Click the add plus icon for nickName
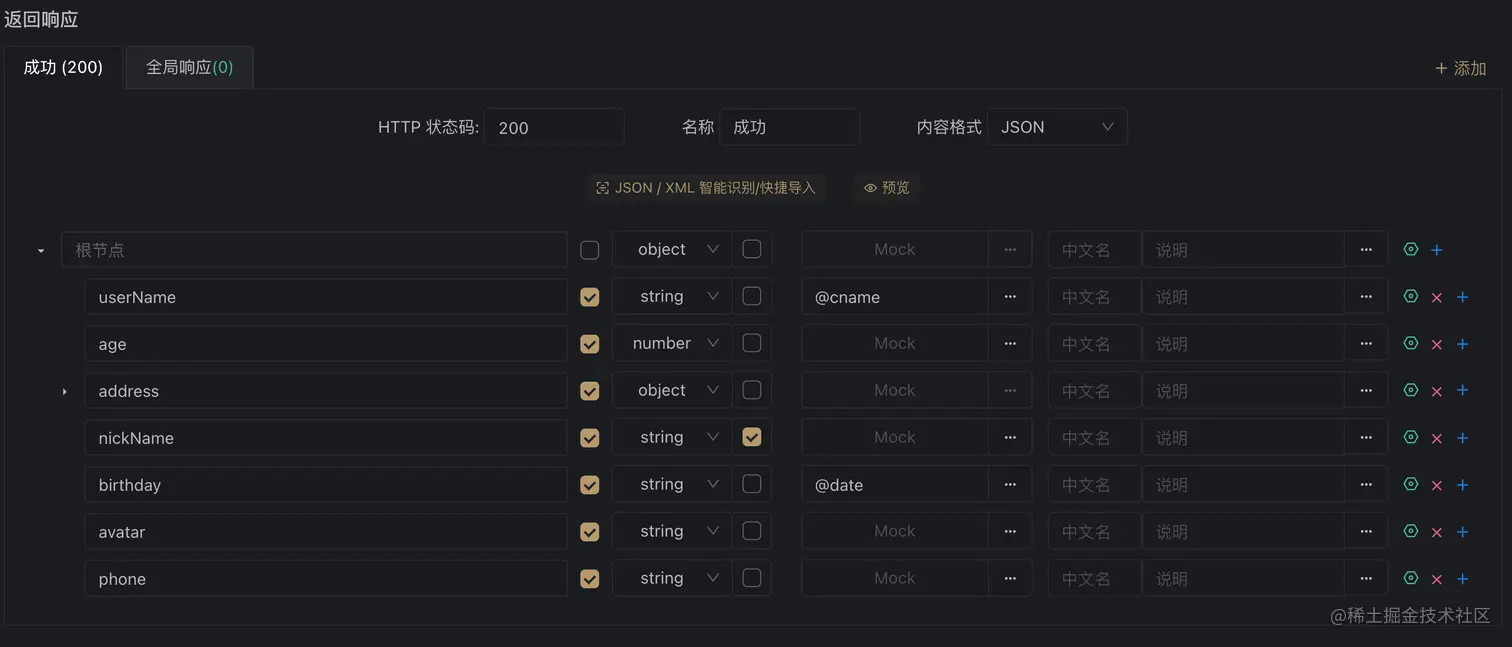 point(1462,438)
